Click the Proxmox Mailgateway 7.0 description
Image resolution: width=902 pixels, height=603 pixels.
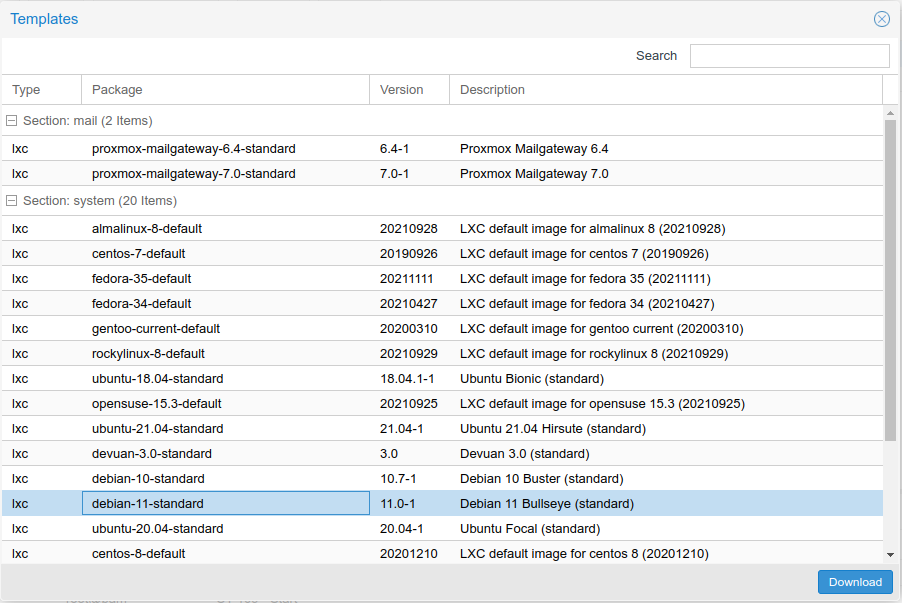coord(534,174)
